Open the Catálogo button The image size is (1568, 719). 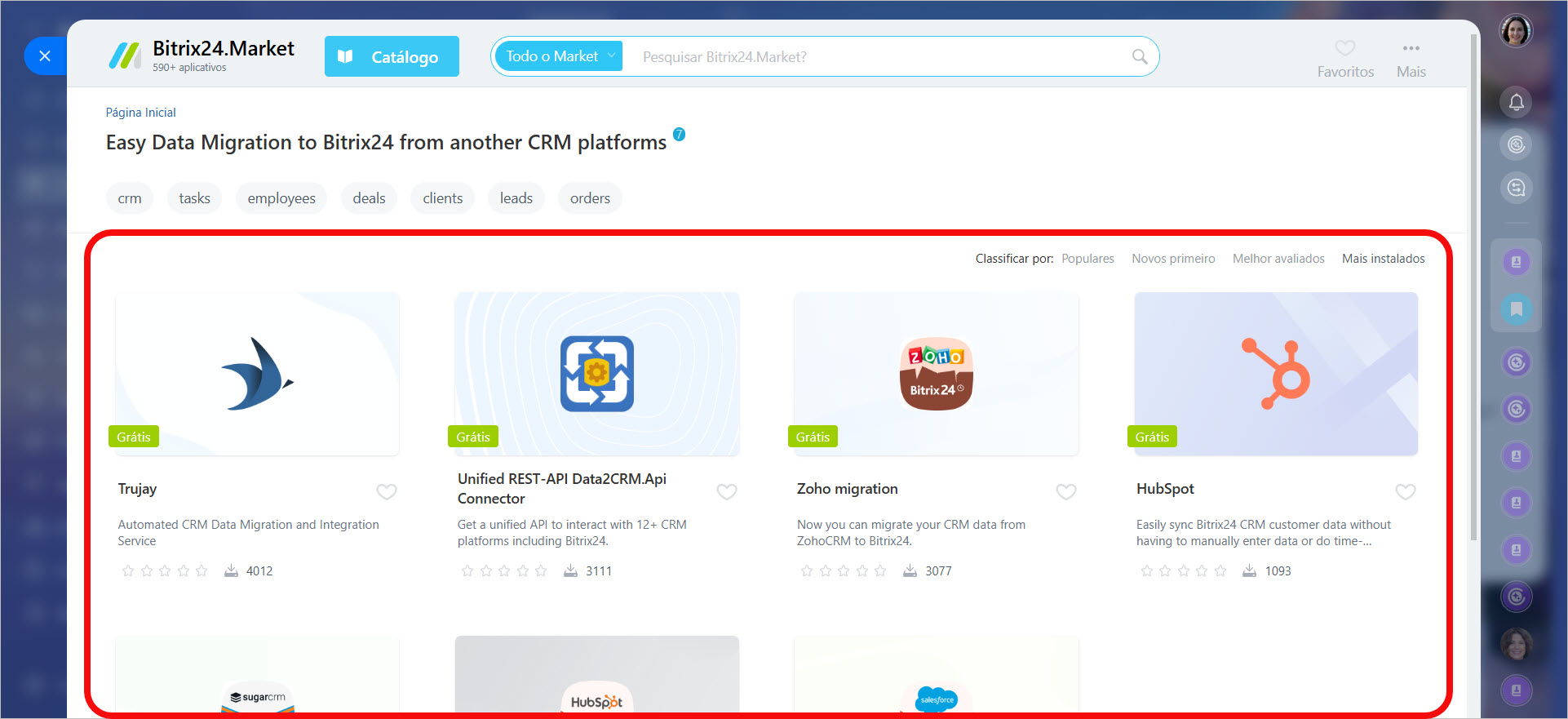392,56
